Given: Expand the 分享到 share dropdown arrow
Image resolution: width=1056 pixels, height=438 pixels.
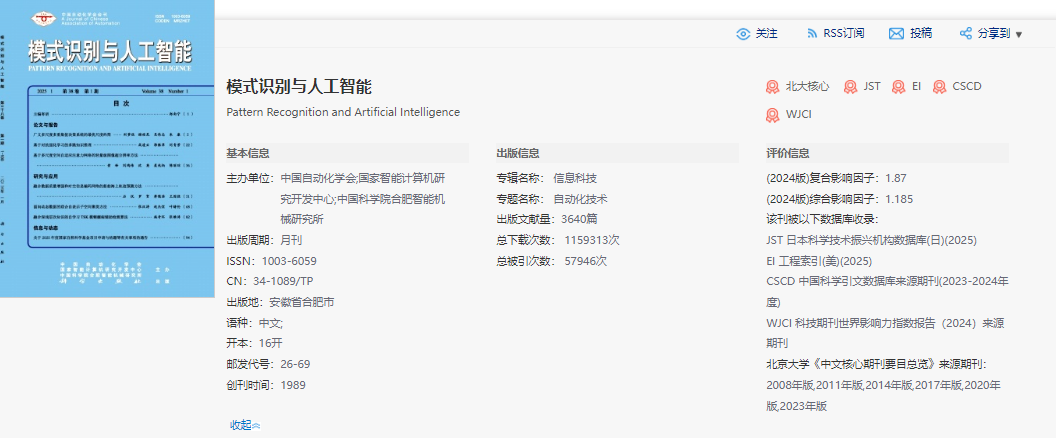Looking at the screenshot, I should tap(1018, 34).
